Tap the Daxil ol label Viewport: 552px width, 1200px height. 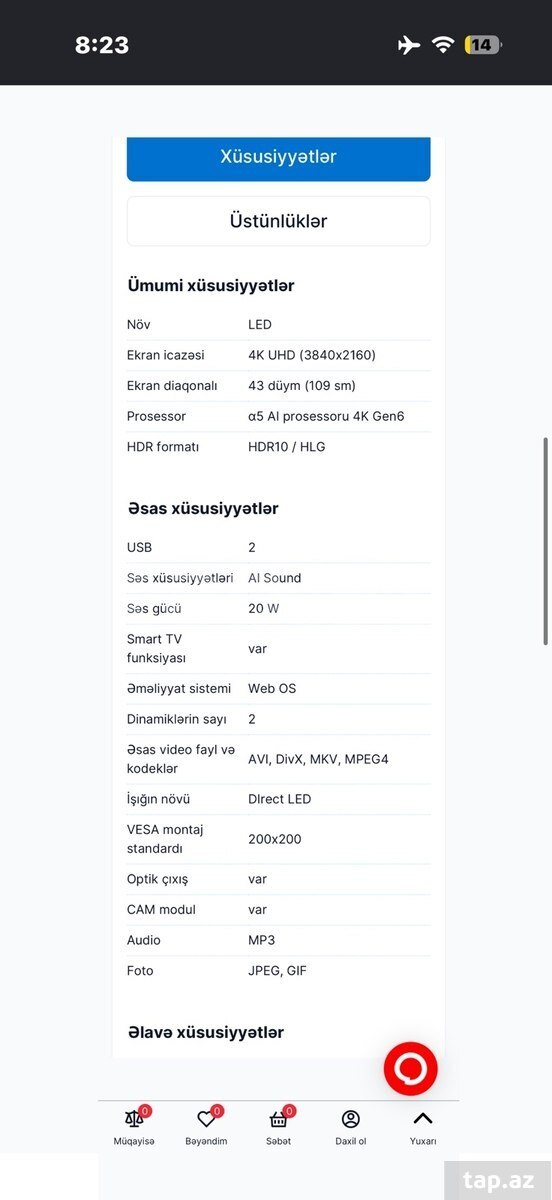(350, 1141)
